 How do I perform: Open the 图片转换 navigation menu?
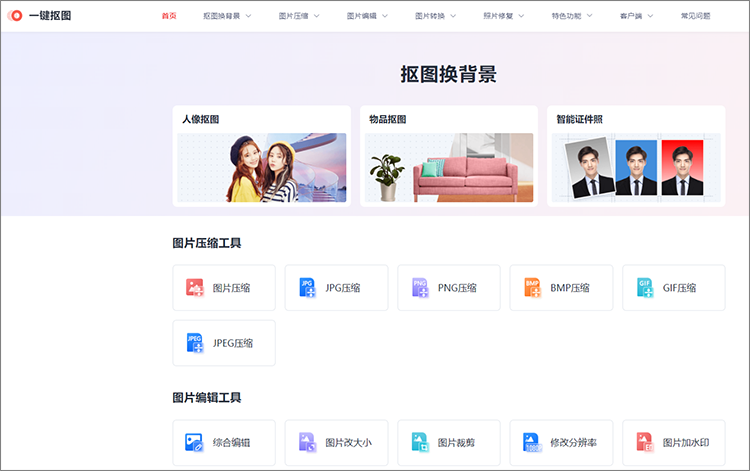coord(430,16)
